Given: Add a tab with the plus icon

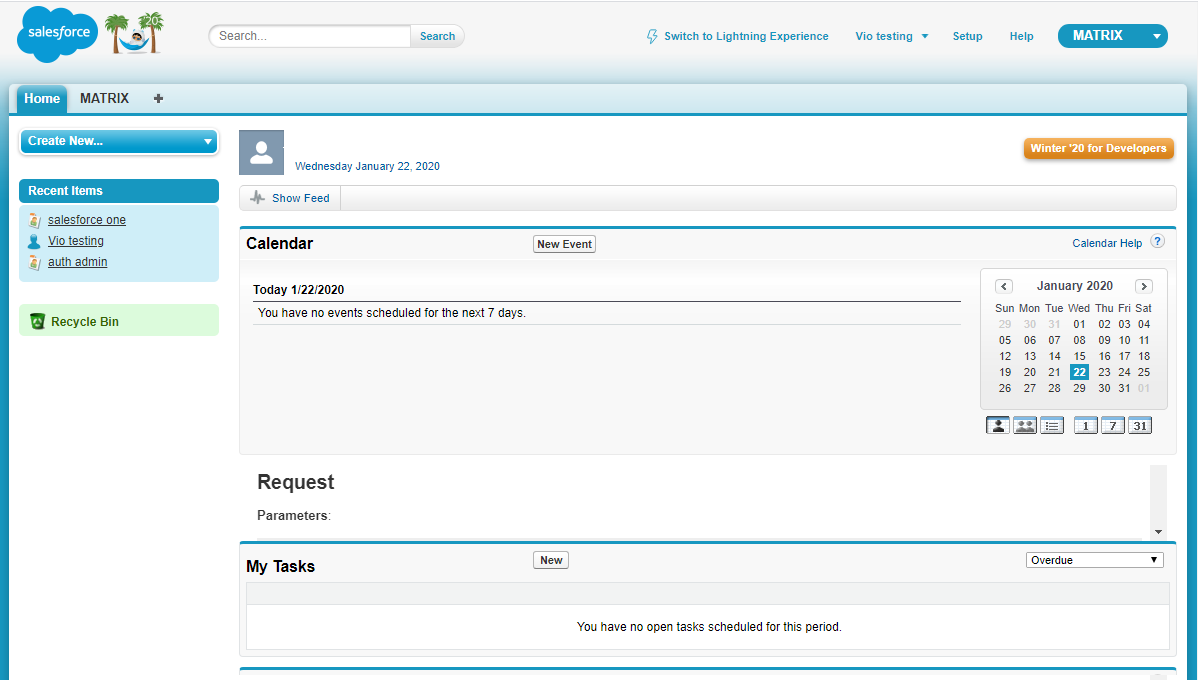Looking at the screenshot, I should 158,99.
